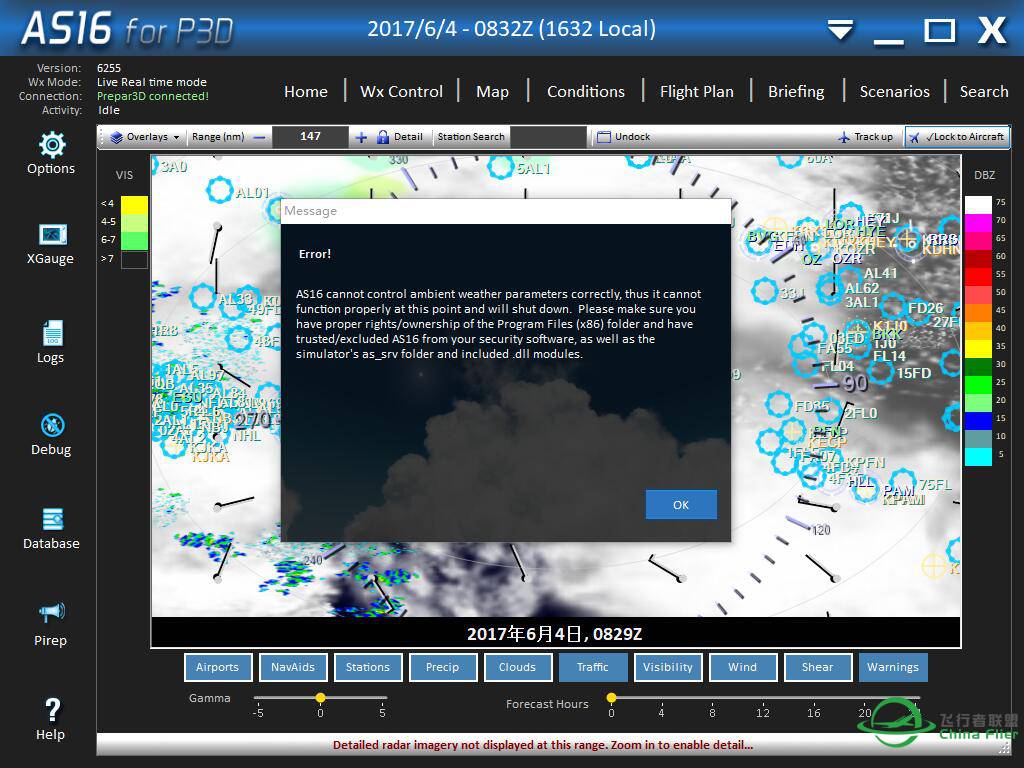Click the Message dialog title bar
Viewport: 1024px width, 768px height.
506,211
